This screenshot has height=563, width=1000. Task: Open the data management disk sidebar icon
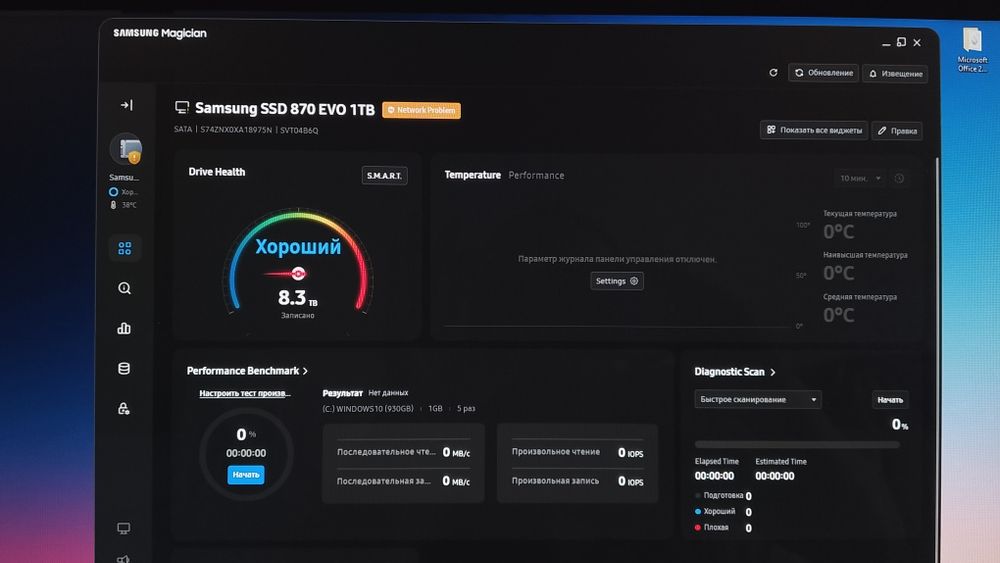point(124,369)
